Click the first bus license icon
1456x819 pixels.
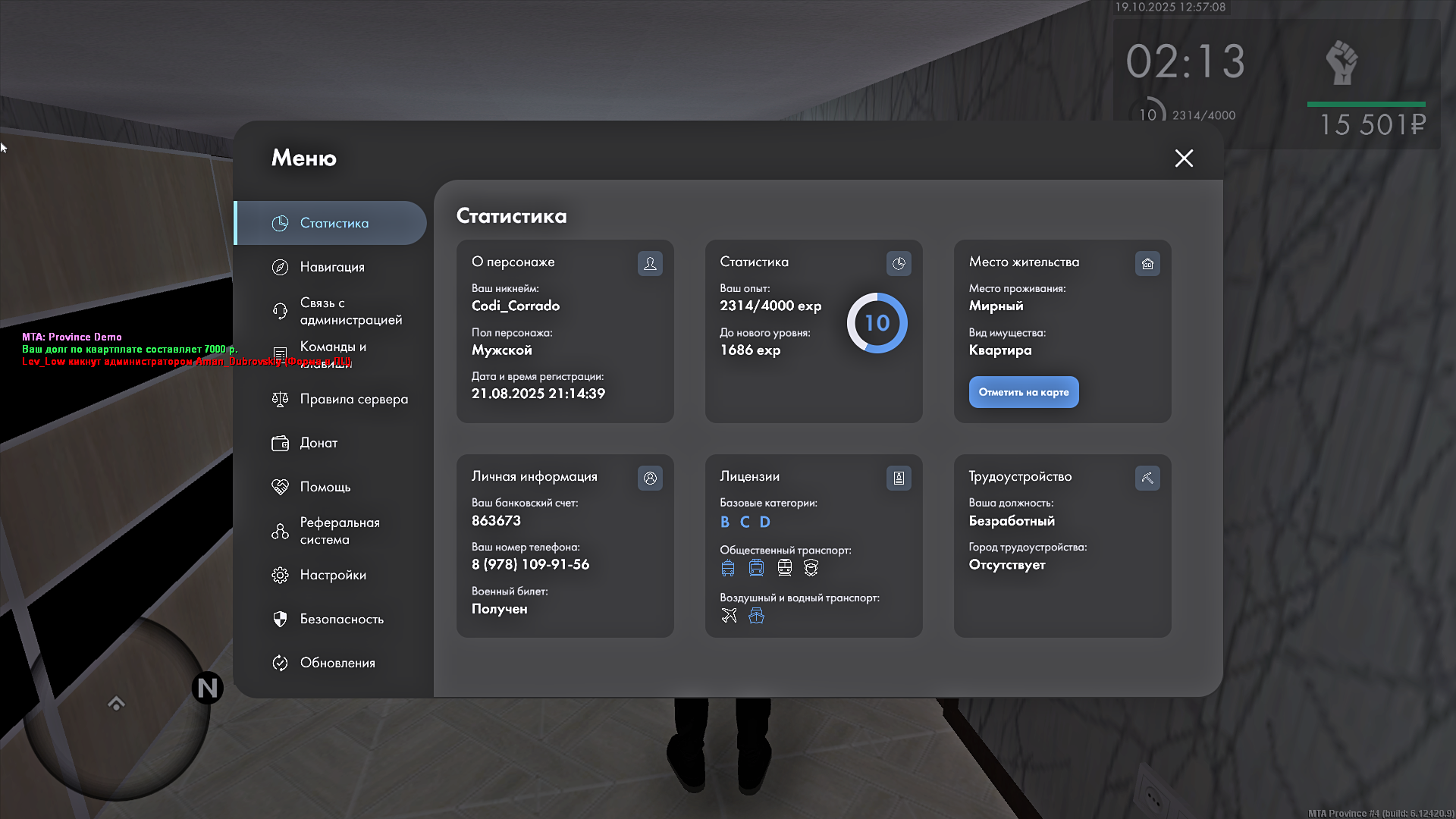point(728,568)
